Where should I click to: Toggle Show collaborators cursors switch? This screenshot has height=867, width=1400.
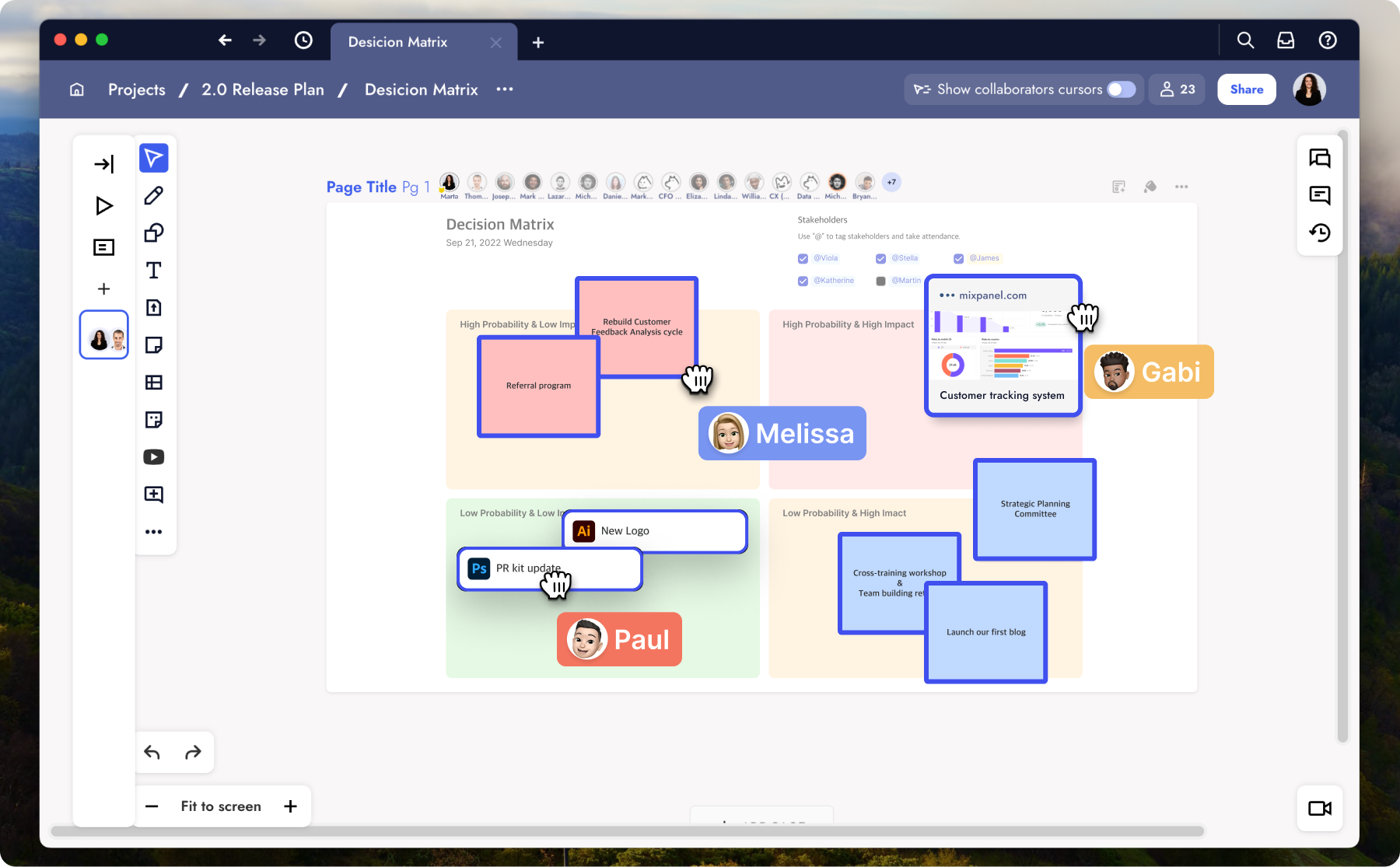[x=1121, y=89]
